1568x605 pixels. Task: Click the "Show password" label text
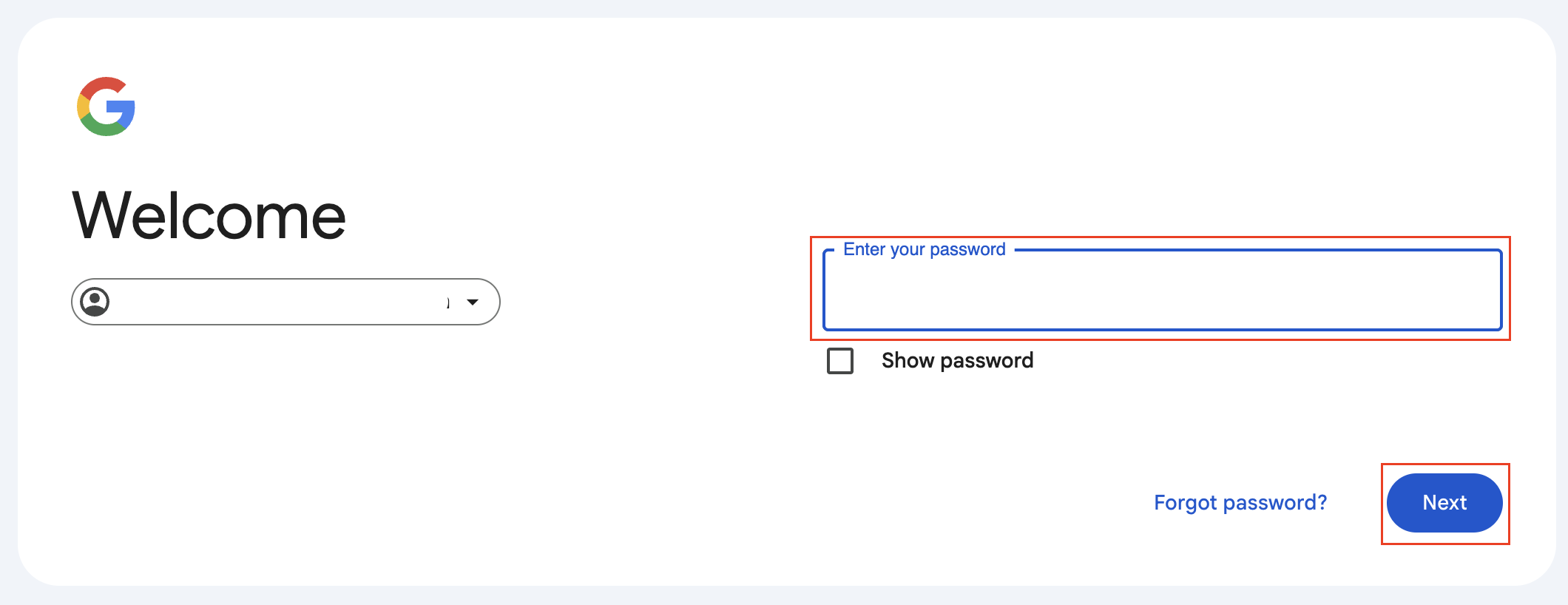pyautogui.click(x=957, y=361)
